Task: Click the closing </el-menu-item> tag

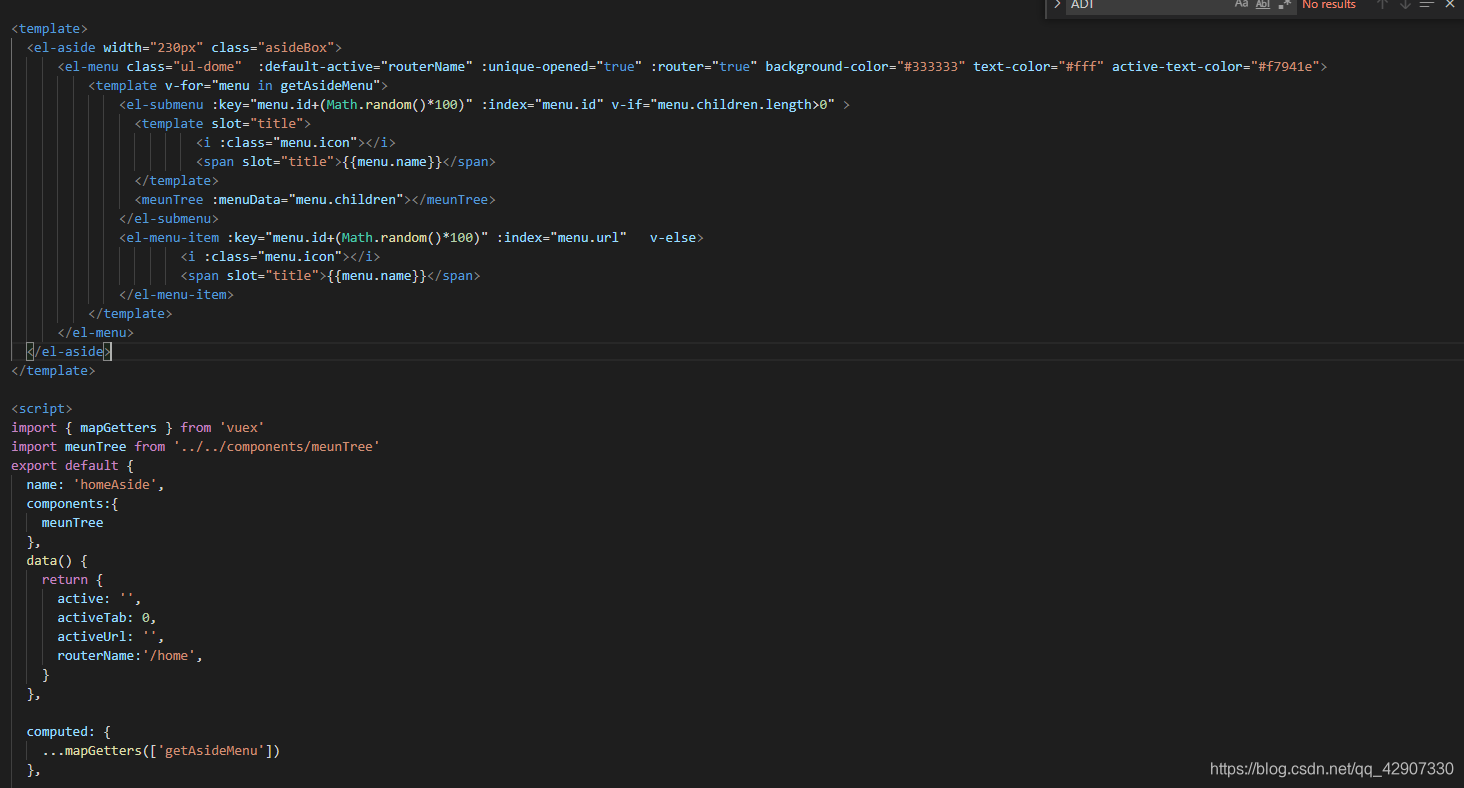Action: [x=177, y=294]
